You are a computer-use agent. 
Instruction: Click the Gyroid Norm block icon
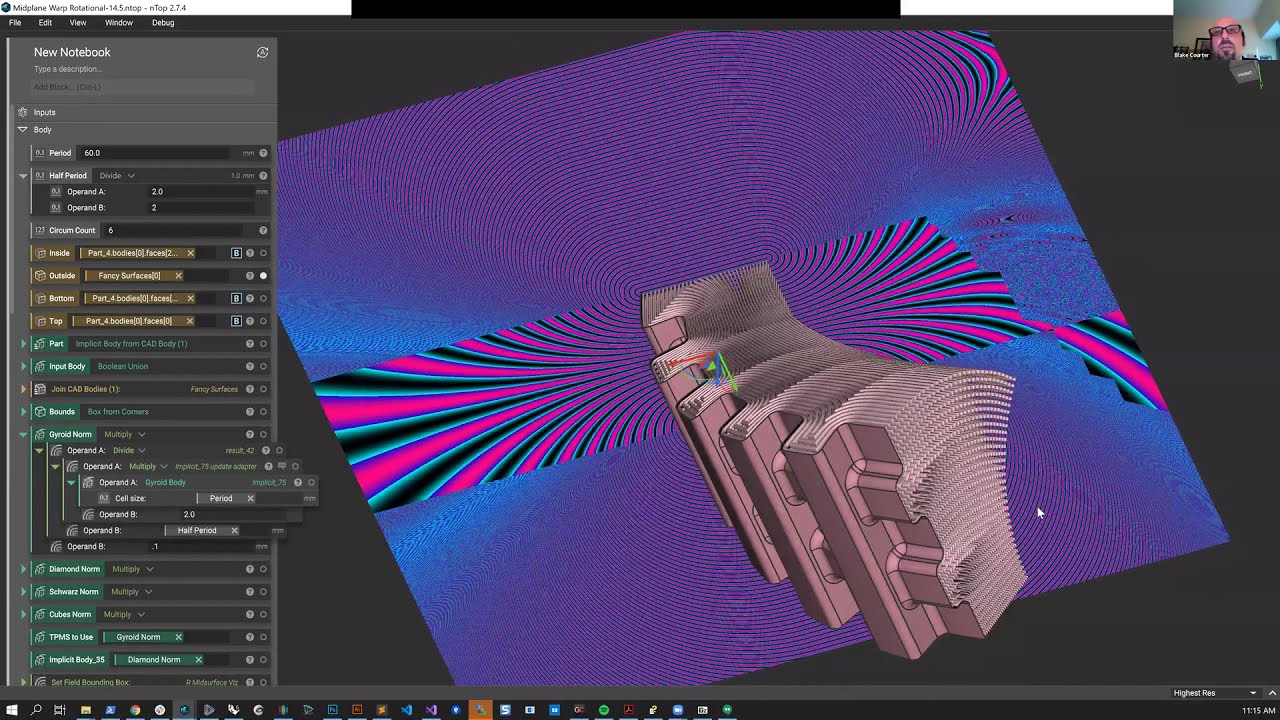[x=40, y=434]
